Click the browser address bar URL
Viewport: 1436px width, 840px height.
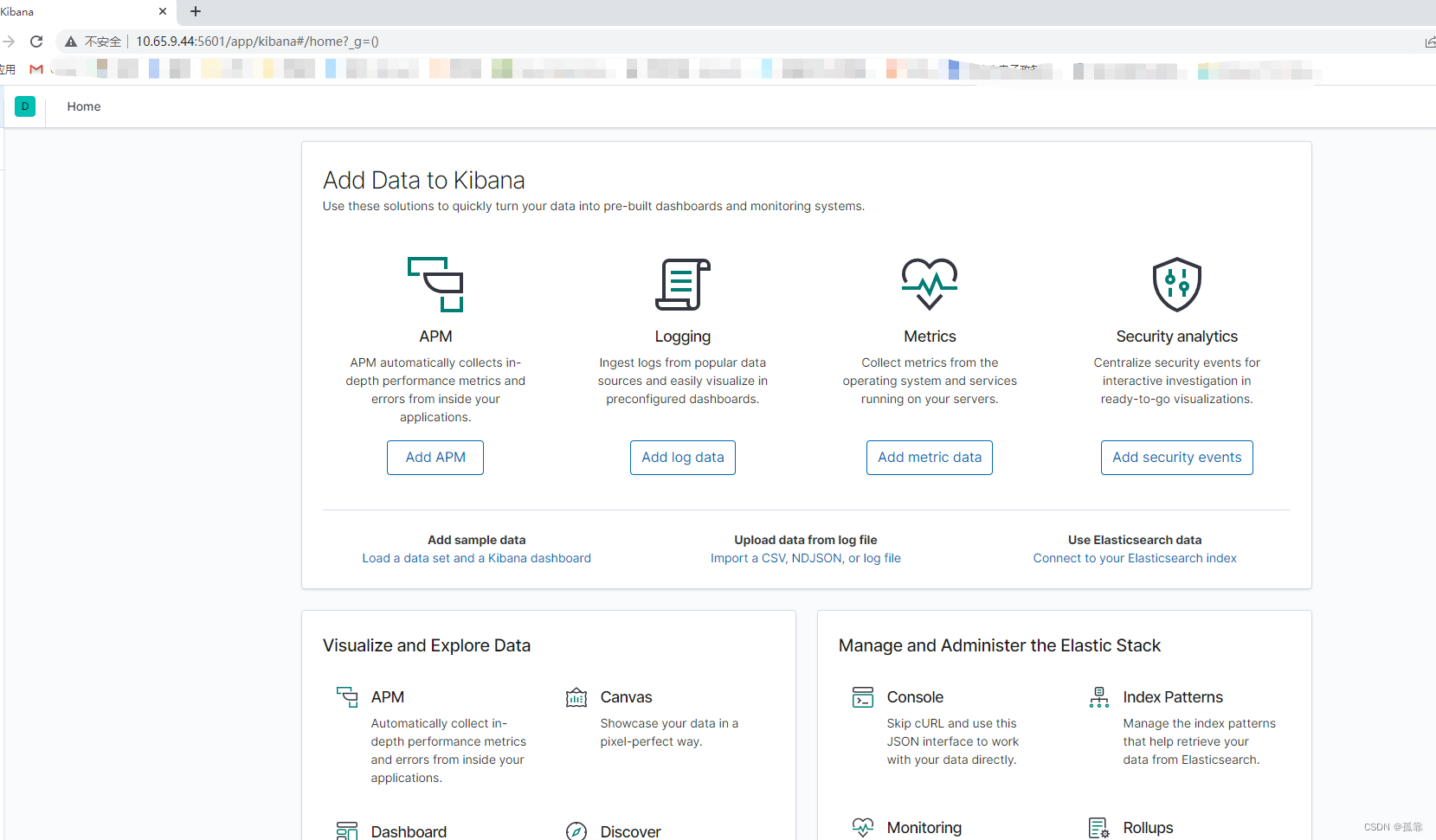pyautogui.click(x=257, y=42)
